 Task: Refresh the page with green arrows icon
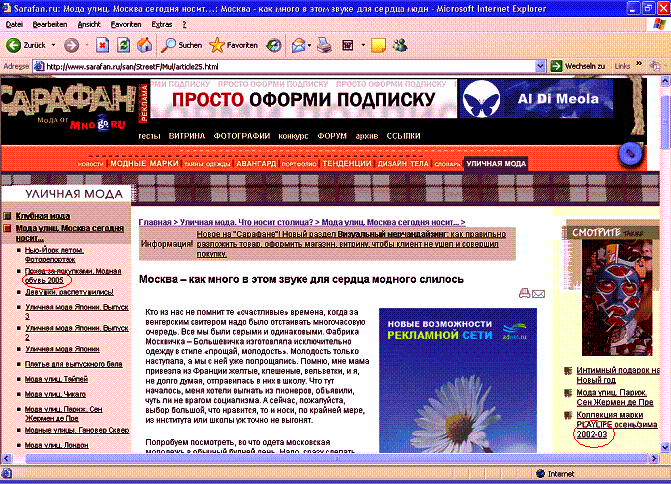(x=123, y=45)
